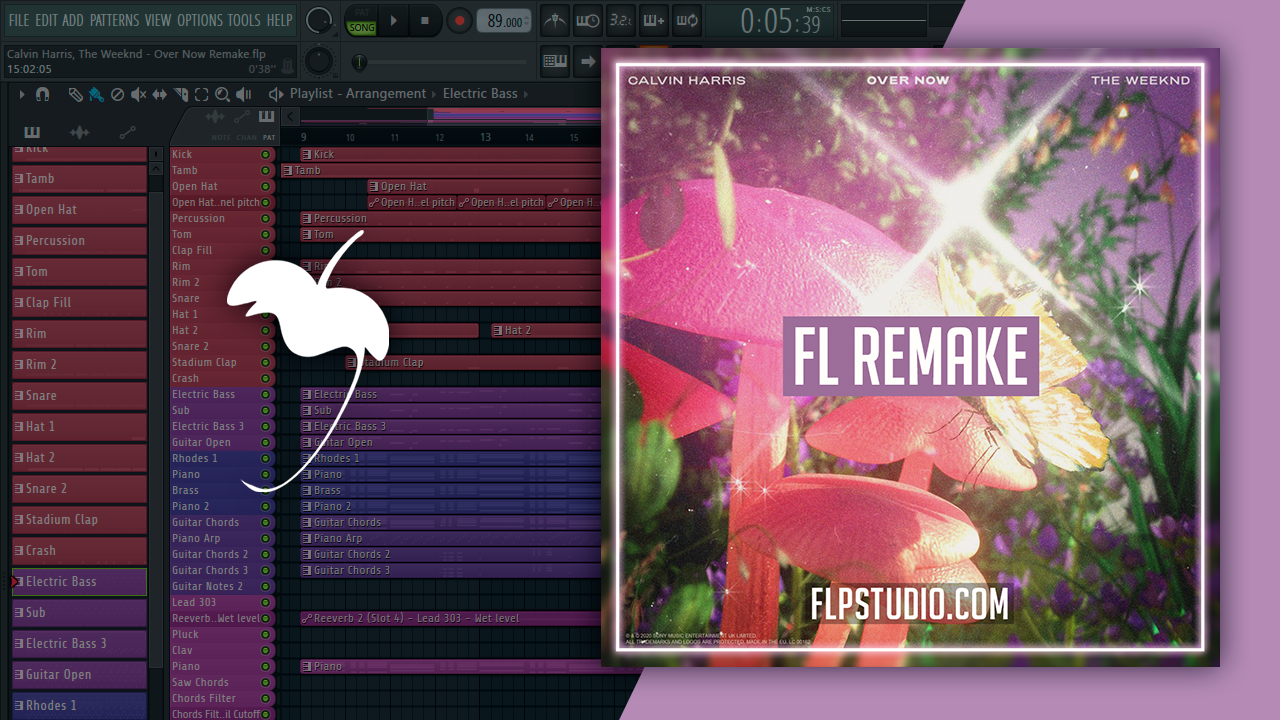This screenshot has height=720, width=1280.
Task: Switch PAT/SONG mode toggle
Action: click(361, 20)
